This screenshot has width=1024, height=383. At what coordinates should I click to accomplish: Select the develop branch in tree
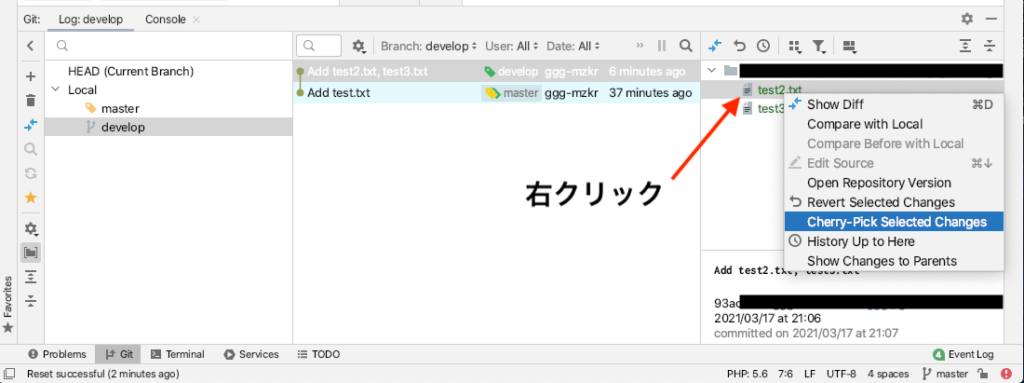click(x=123, y=127)
